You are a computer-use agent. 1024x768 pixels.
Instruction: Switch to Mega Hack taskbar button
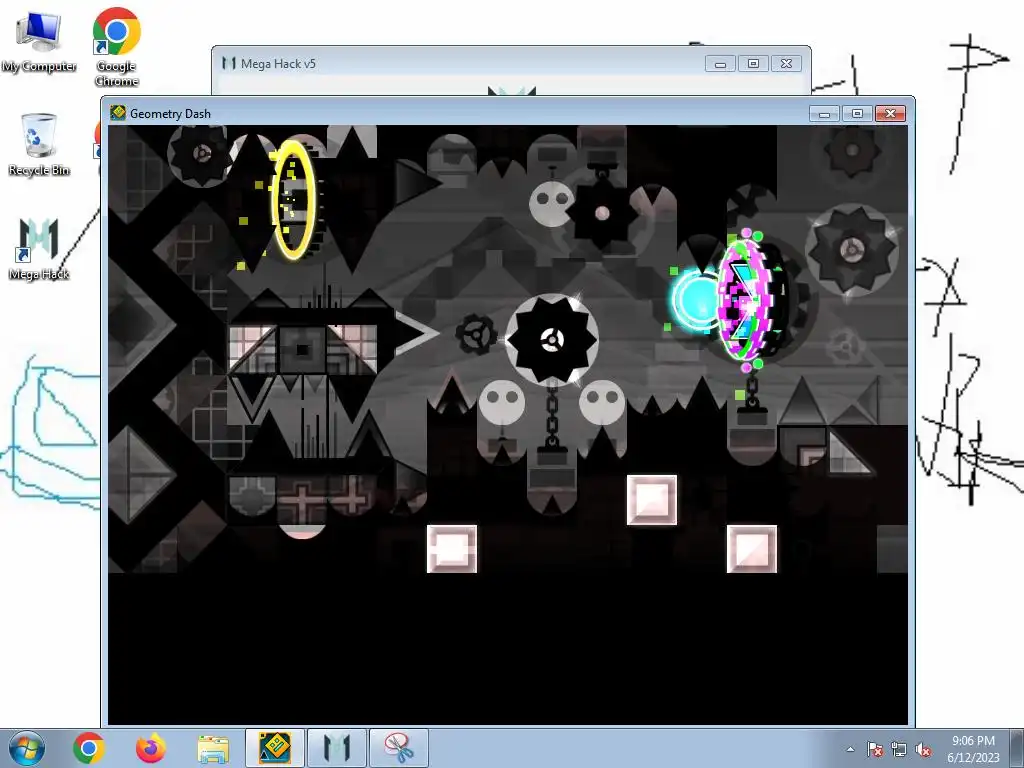click(337, 748)
